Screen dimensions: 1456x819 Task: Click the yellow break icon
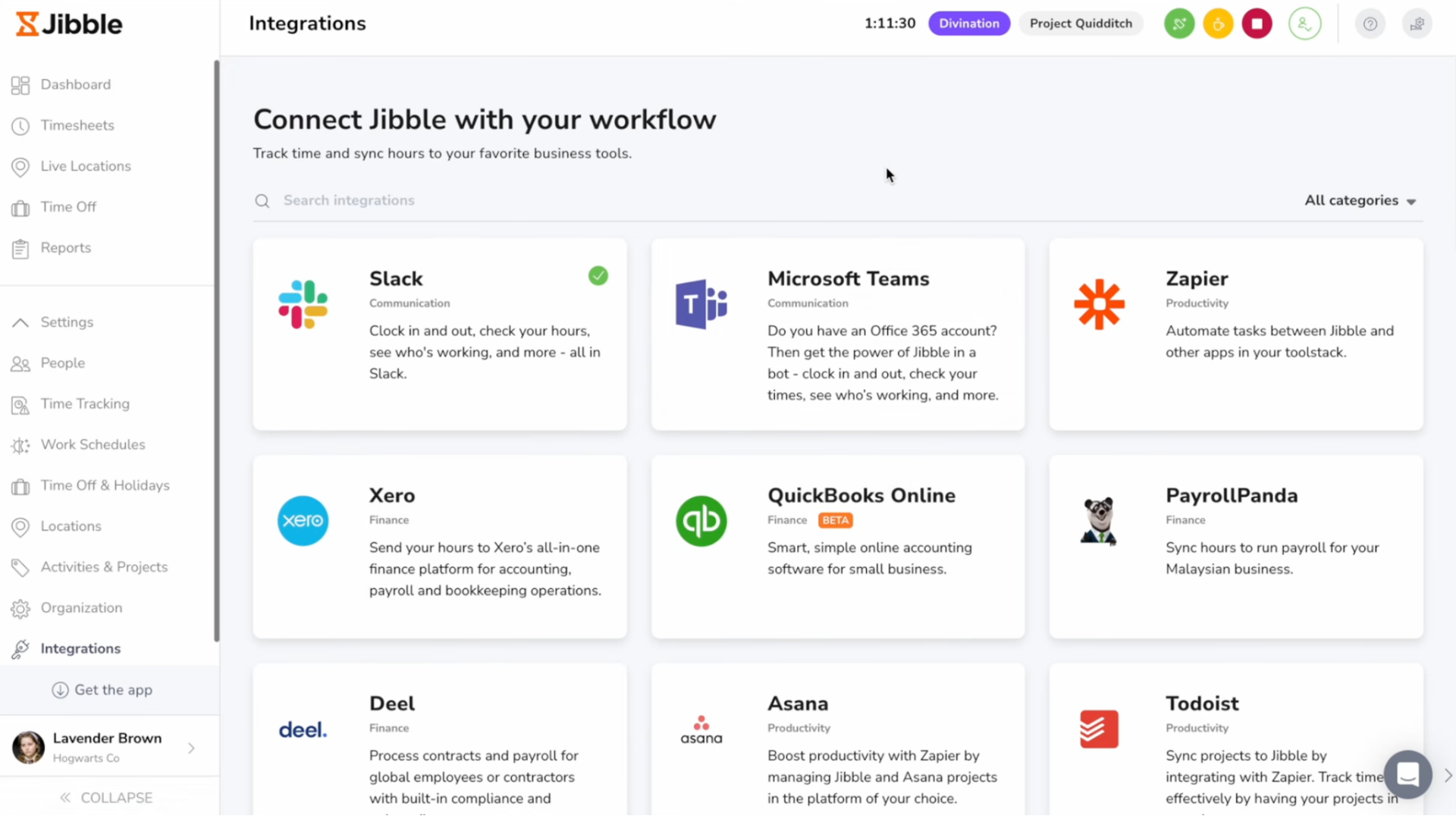(x=1218, y=24)
